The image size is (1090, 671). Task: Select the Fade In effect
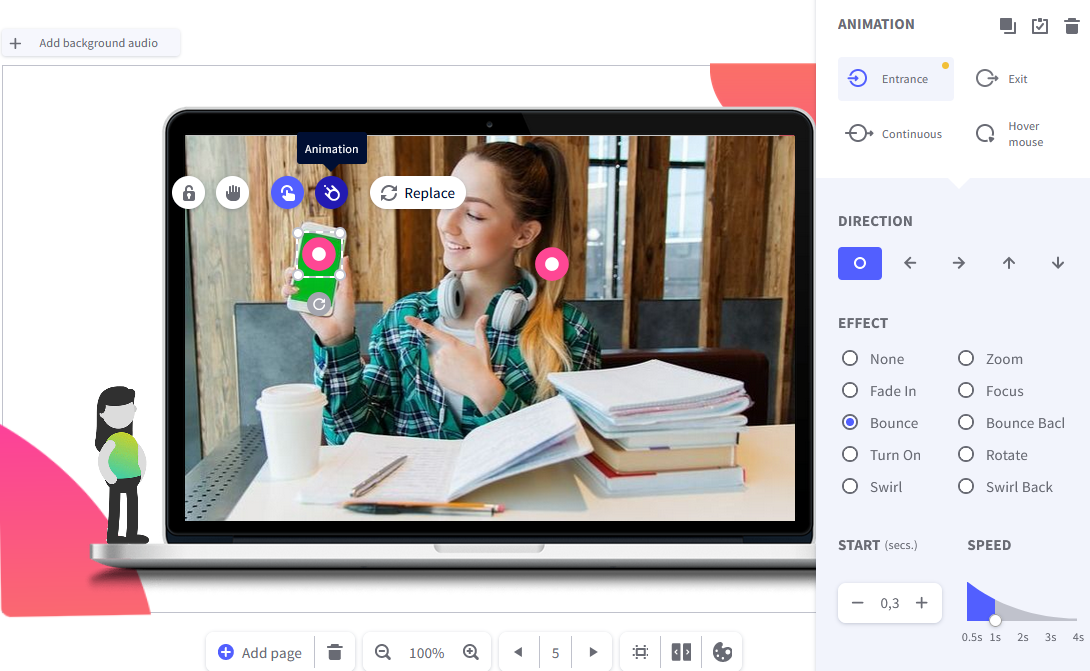tap(850, 391)
